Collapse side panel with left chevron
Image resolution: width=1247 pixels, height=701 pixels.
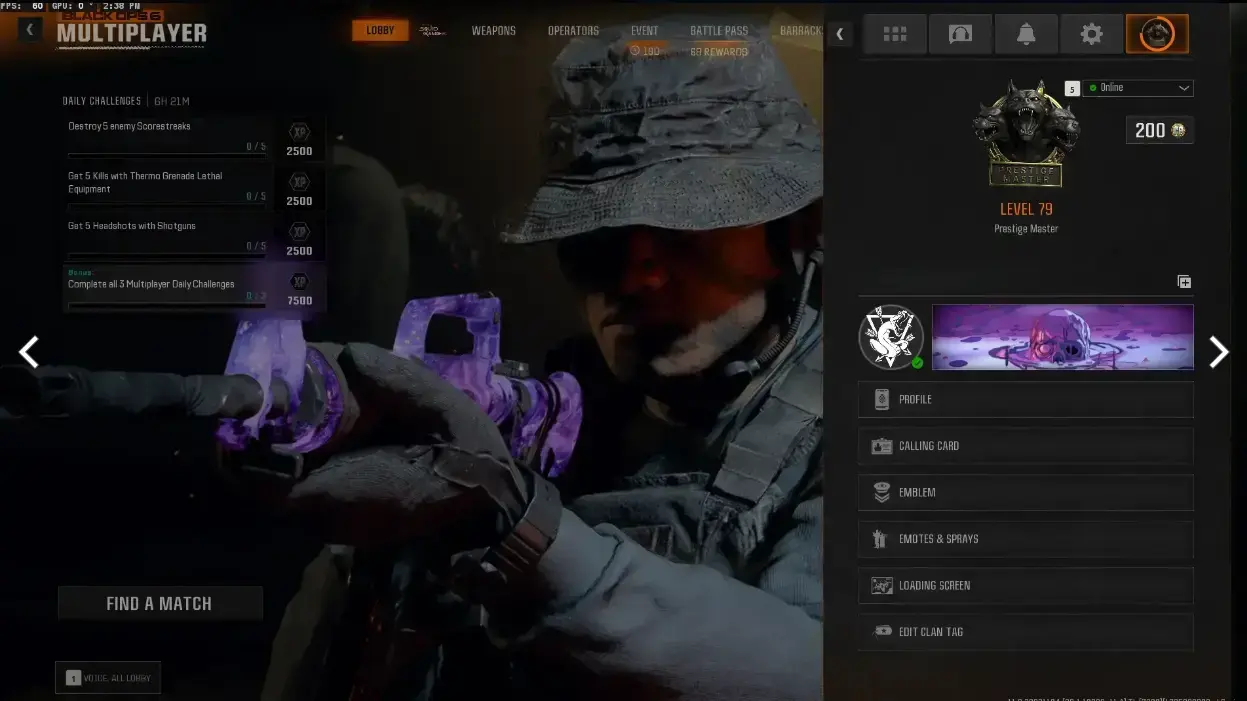(839, 34)
